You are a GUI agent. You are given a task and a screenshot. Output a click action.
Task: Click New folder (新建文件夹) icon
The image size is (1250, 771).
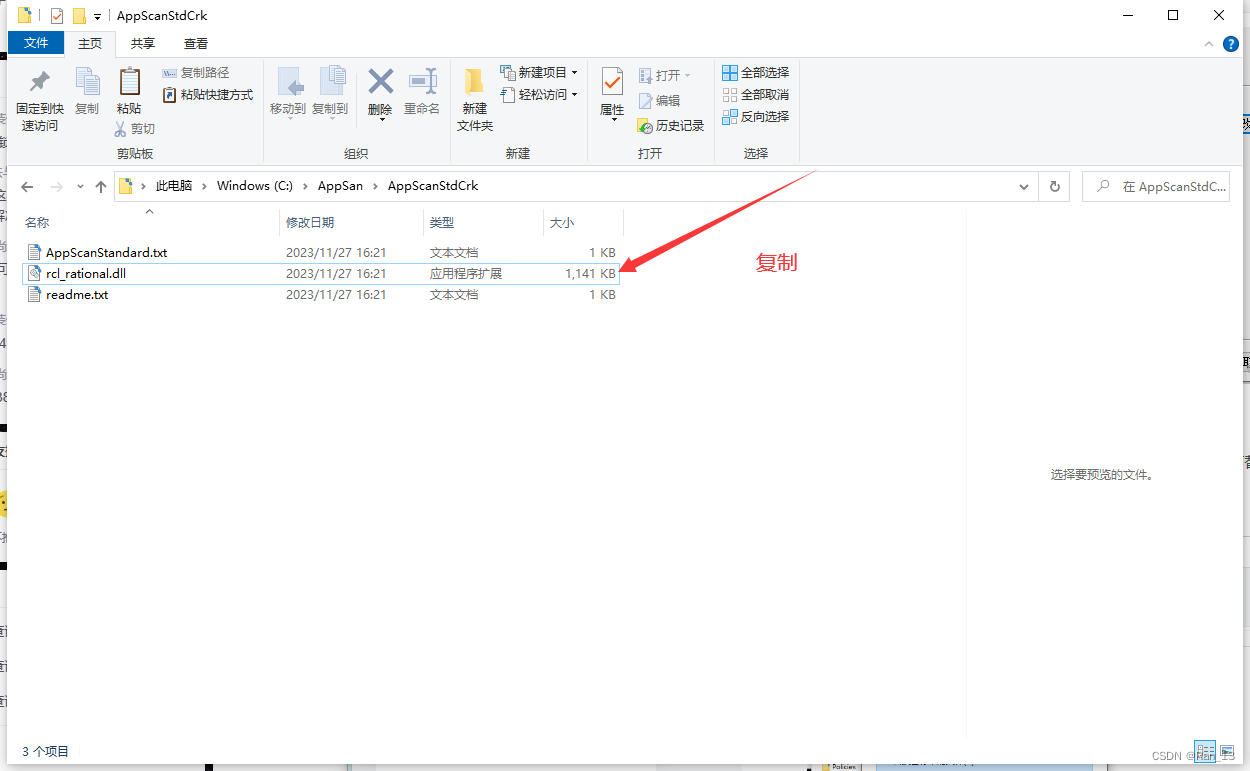coord(475,82)
